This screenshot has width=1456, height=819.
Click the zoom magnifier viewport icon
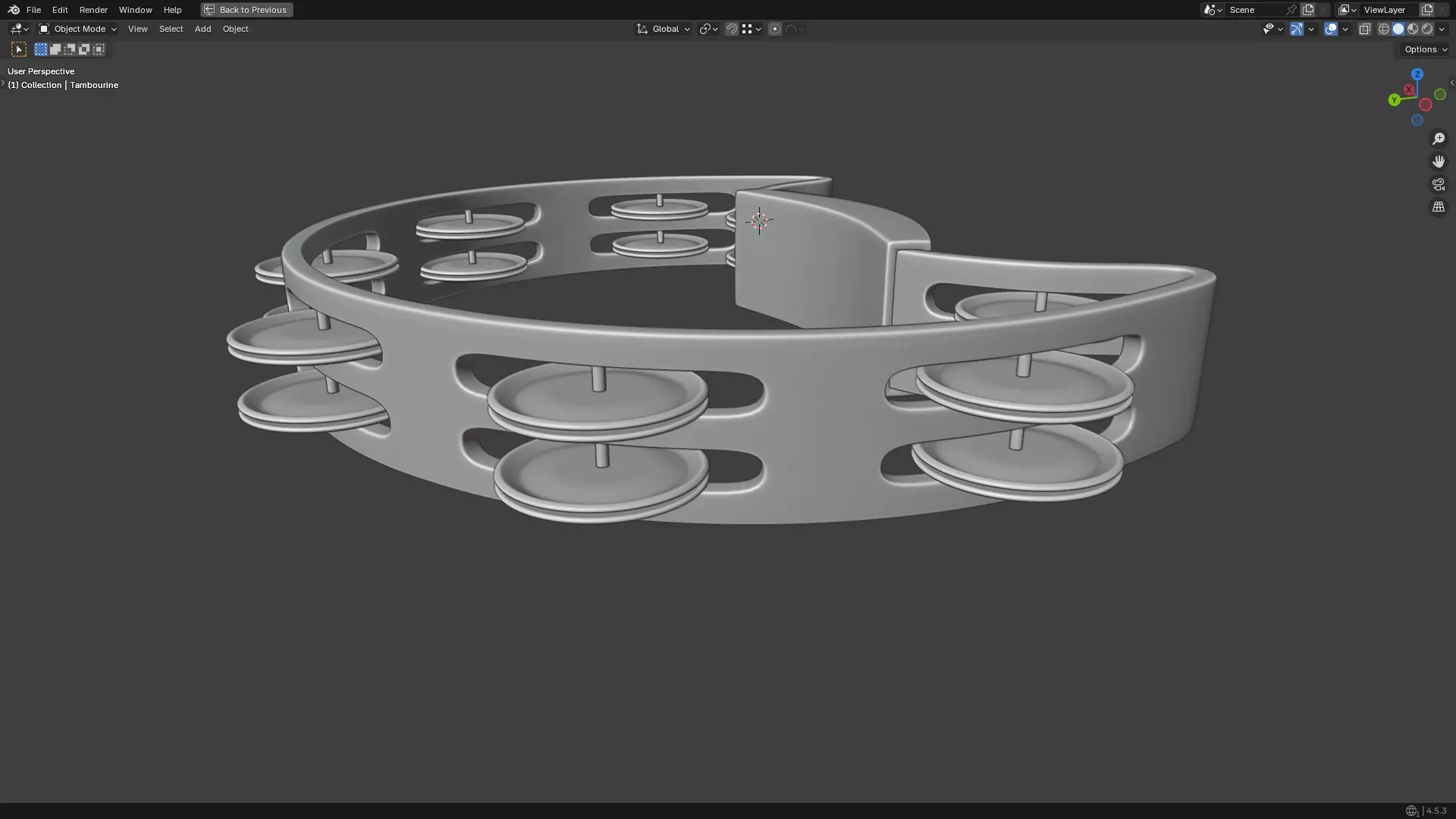tap(1438, 139)
